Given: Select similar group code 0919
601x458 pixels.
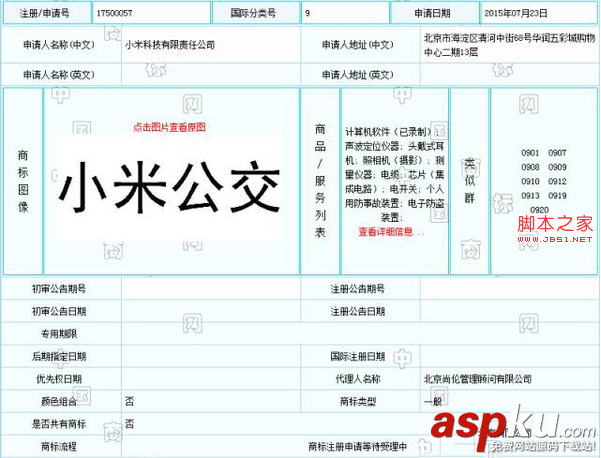Looking at the screenshot, I should click(x=557, y=196).
